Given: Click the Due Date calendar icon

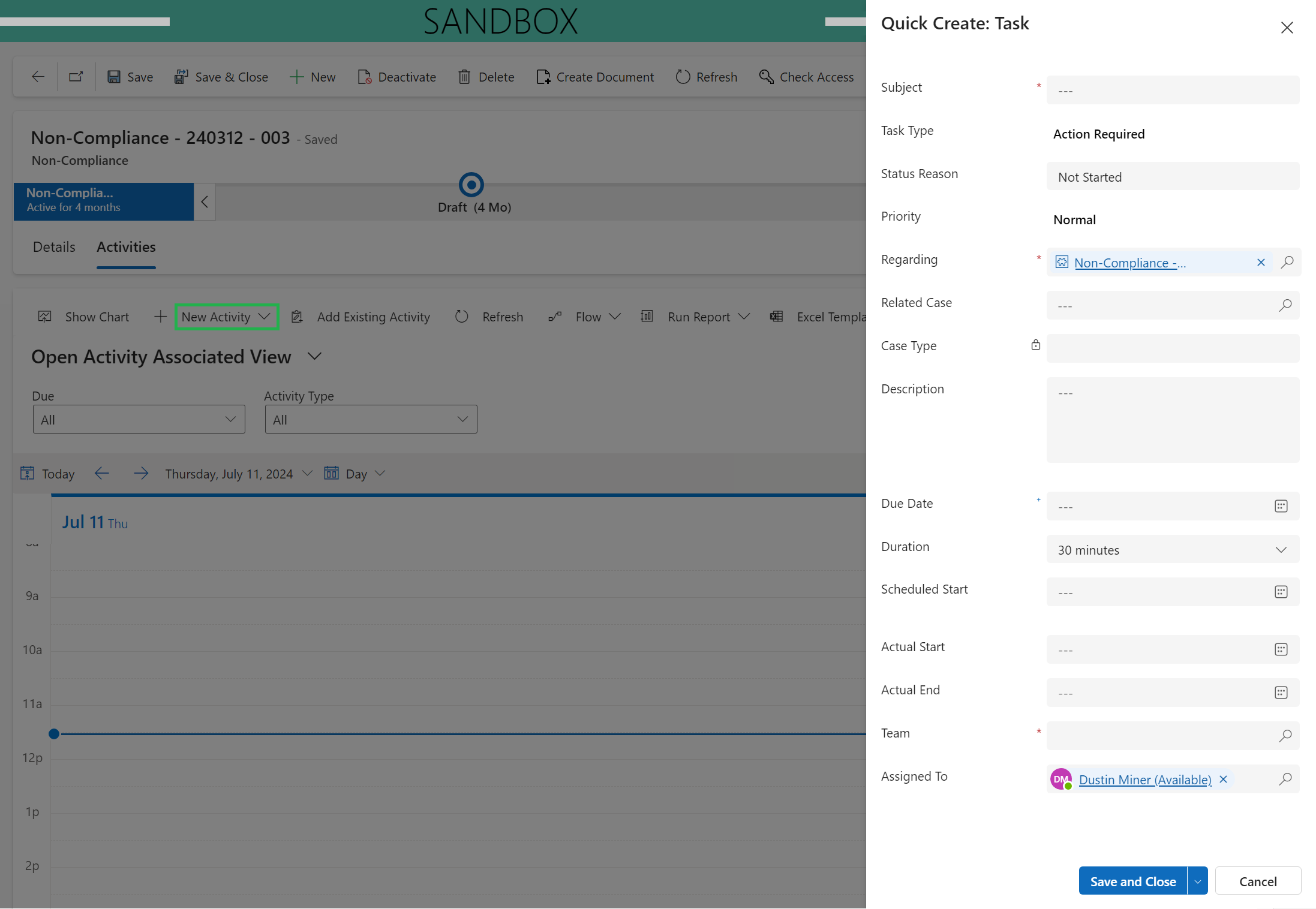Looking at the screenshot, I should pos(1281,506).
